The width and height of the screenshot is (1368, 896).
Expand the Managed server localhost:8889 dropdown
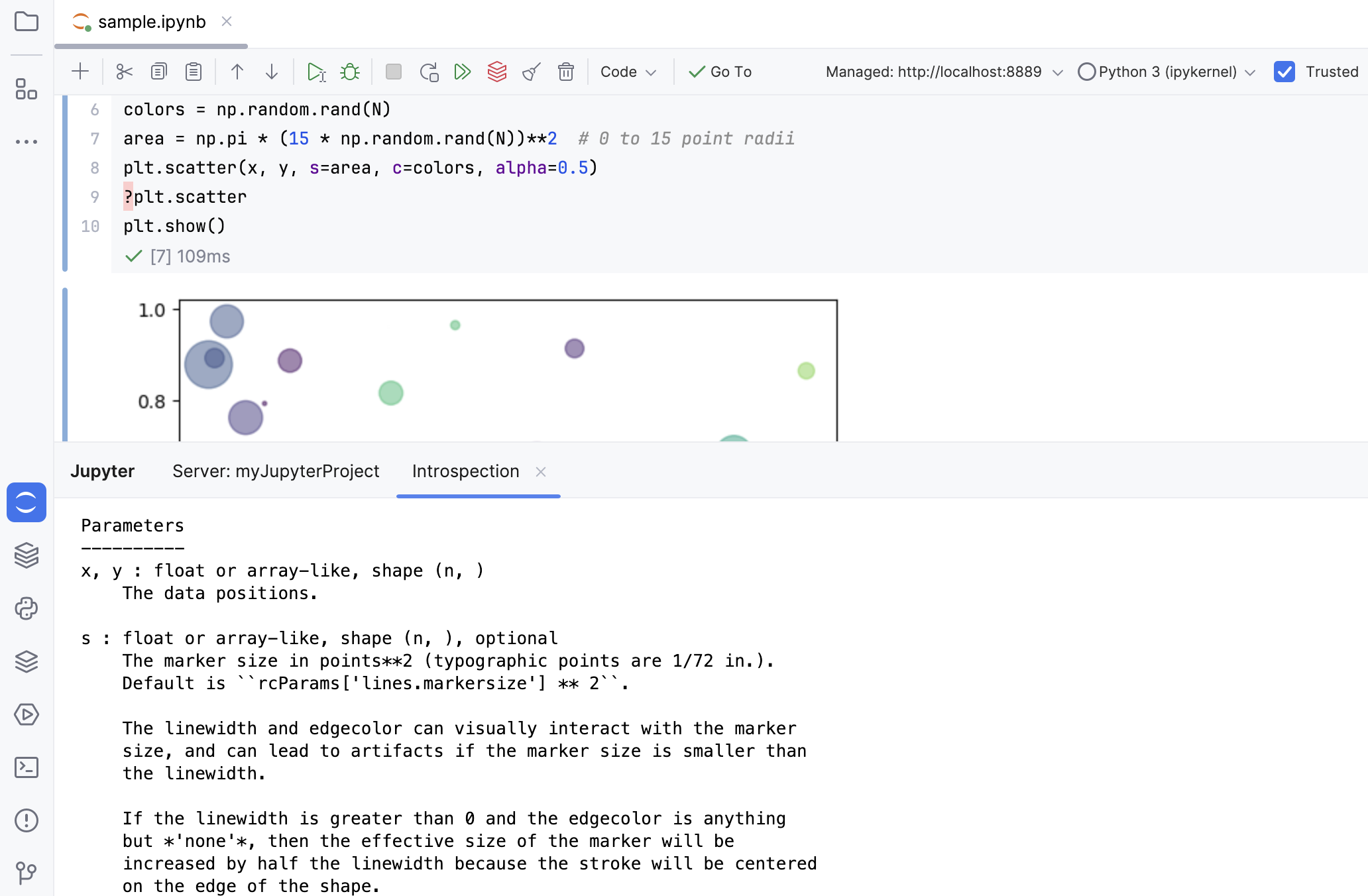pos(1058,72)
